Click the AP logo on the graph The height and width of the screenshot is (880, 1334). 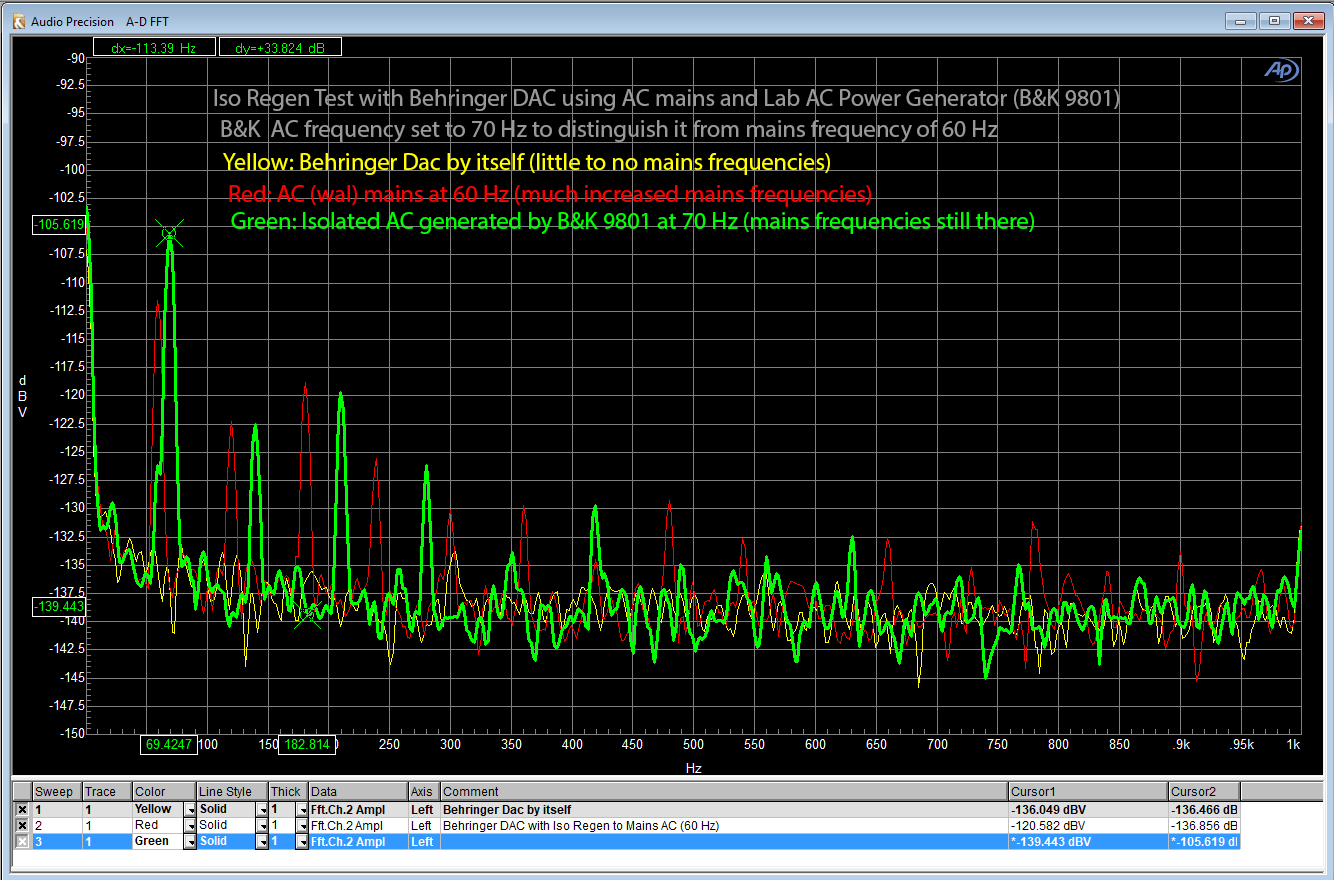[x=1280, y=69]
